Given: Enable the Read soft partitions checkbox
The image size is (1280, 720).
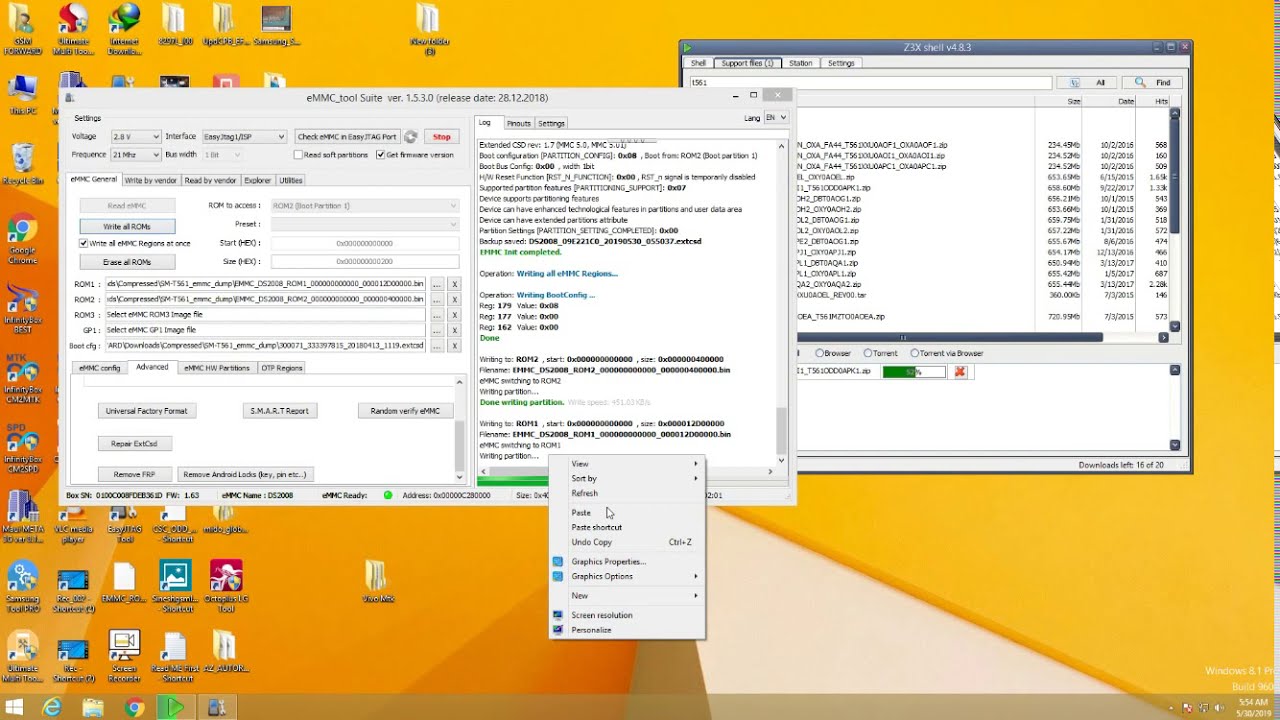Looking at the screenshot, I should click(x=298, y=155).
